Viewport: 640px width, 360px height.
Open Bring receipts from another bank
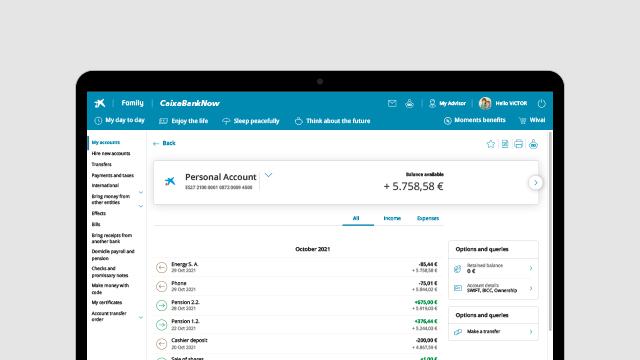tap(111, 238)
